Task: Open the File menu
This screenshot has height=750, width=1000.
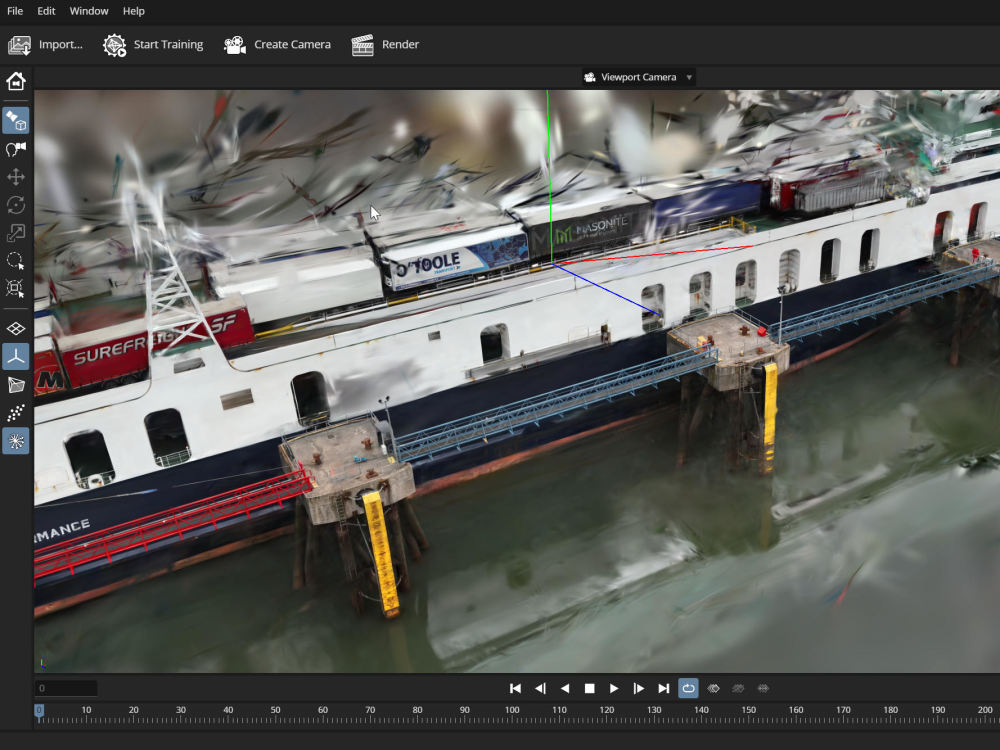Action: click(x=15, y=11)
